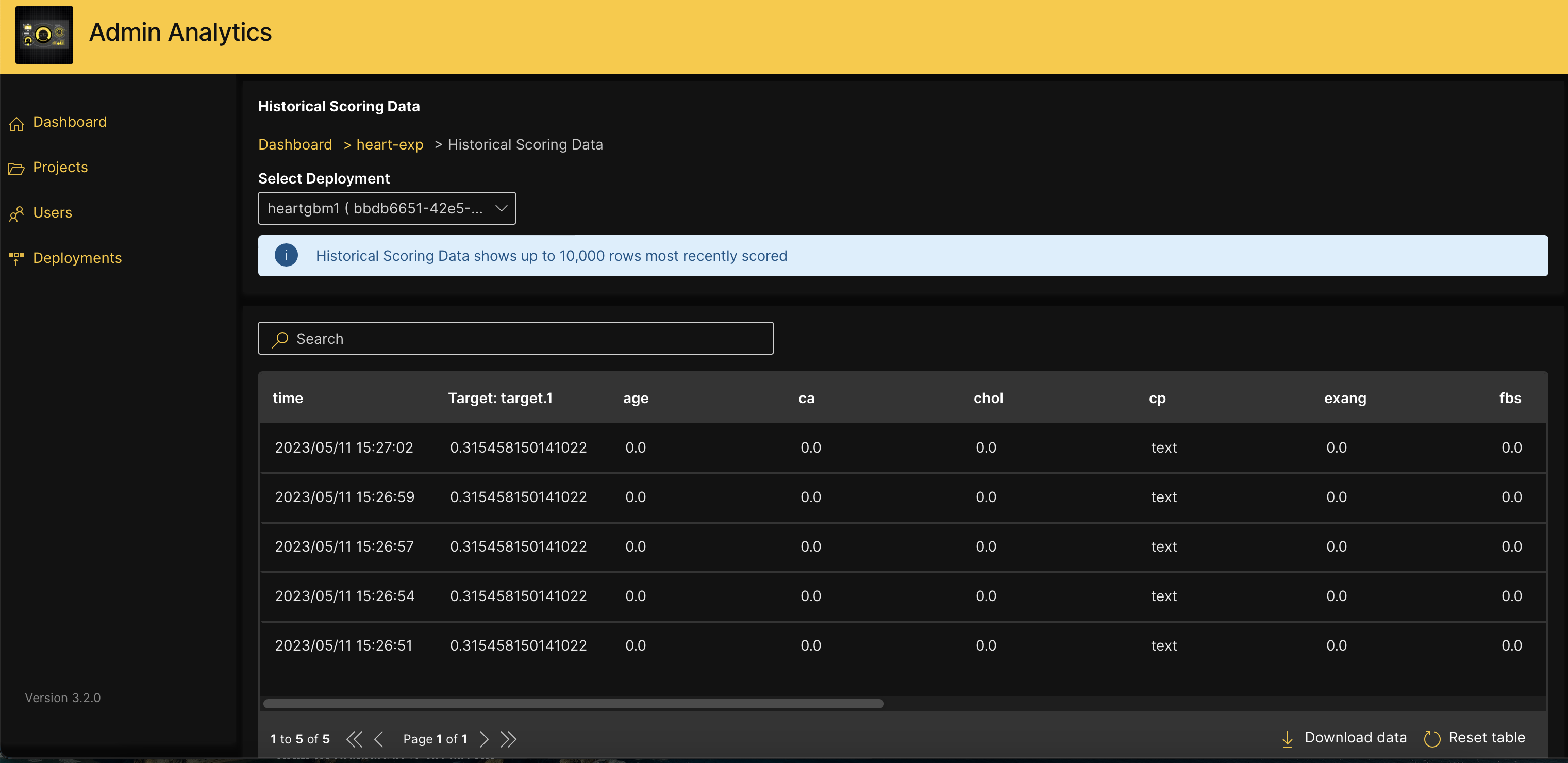Click the Projects folder icon
The height and width of the screenshot is (763, 1568).
pos(16,169)
